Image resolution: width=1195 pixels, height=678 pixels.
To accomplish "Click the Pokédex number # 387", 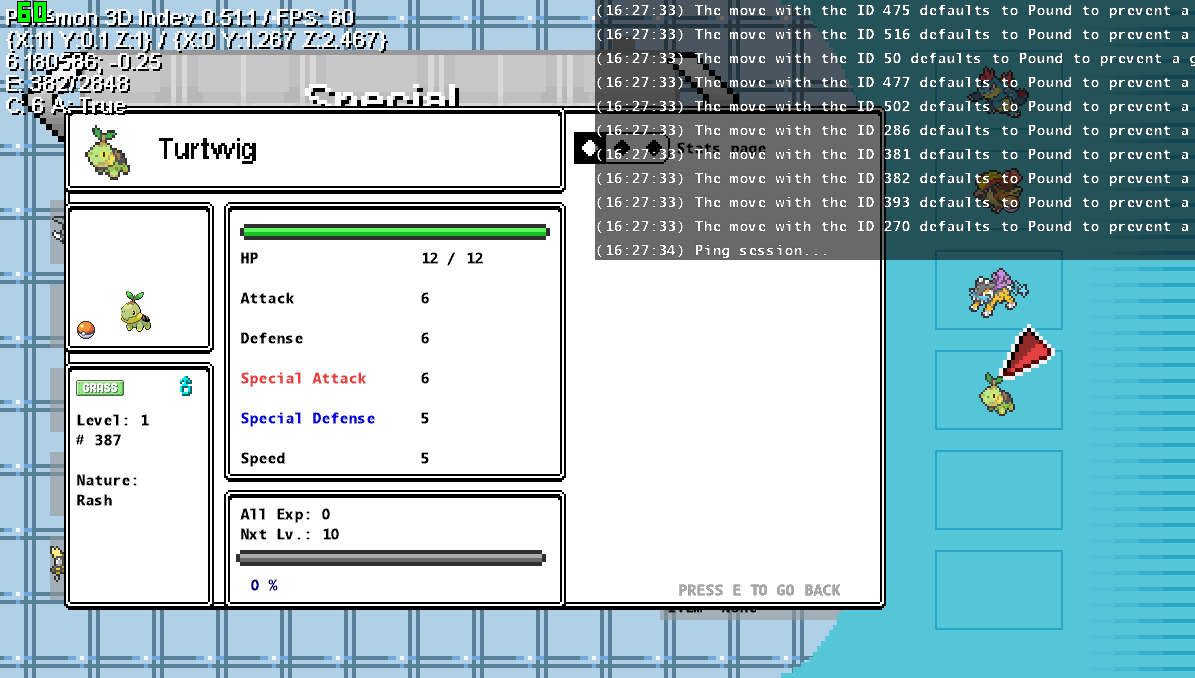I will [x=98, y=440].
